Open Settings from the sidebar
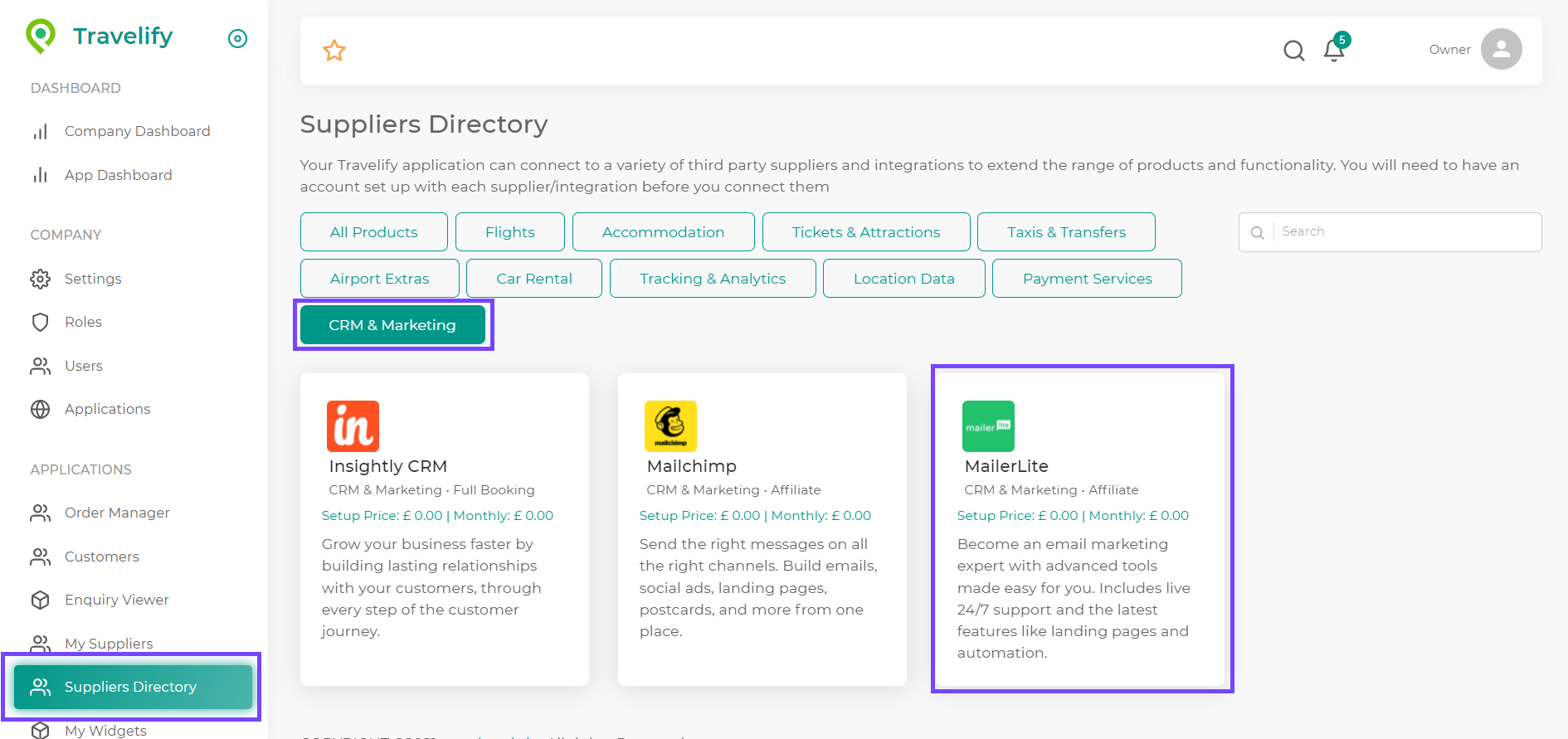The image size is (1568, 739). pyautogui.click(x=93, y=279)
